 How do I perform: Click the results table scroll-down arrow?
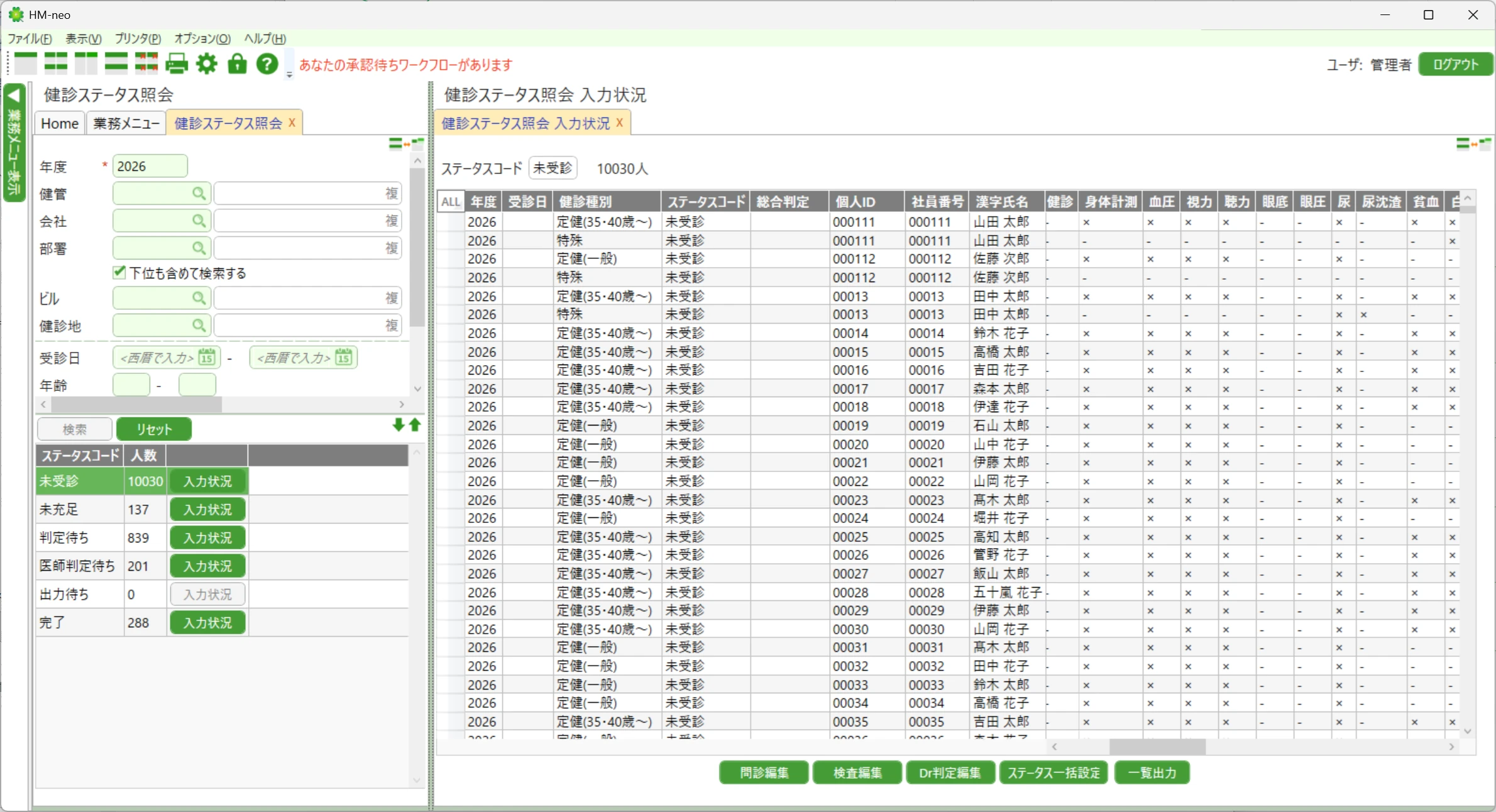(x=1468, y=732)
